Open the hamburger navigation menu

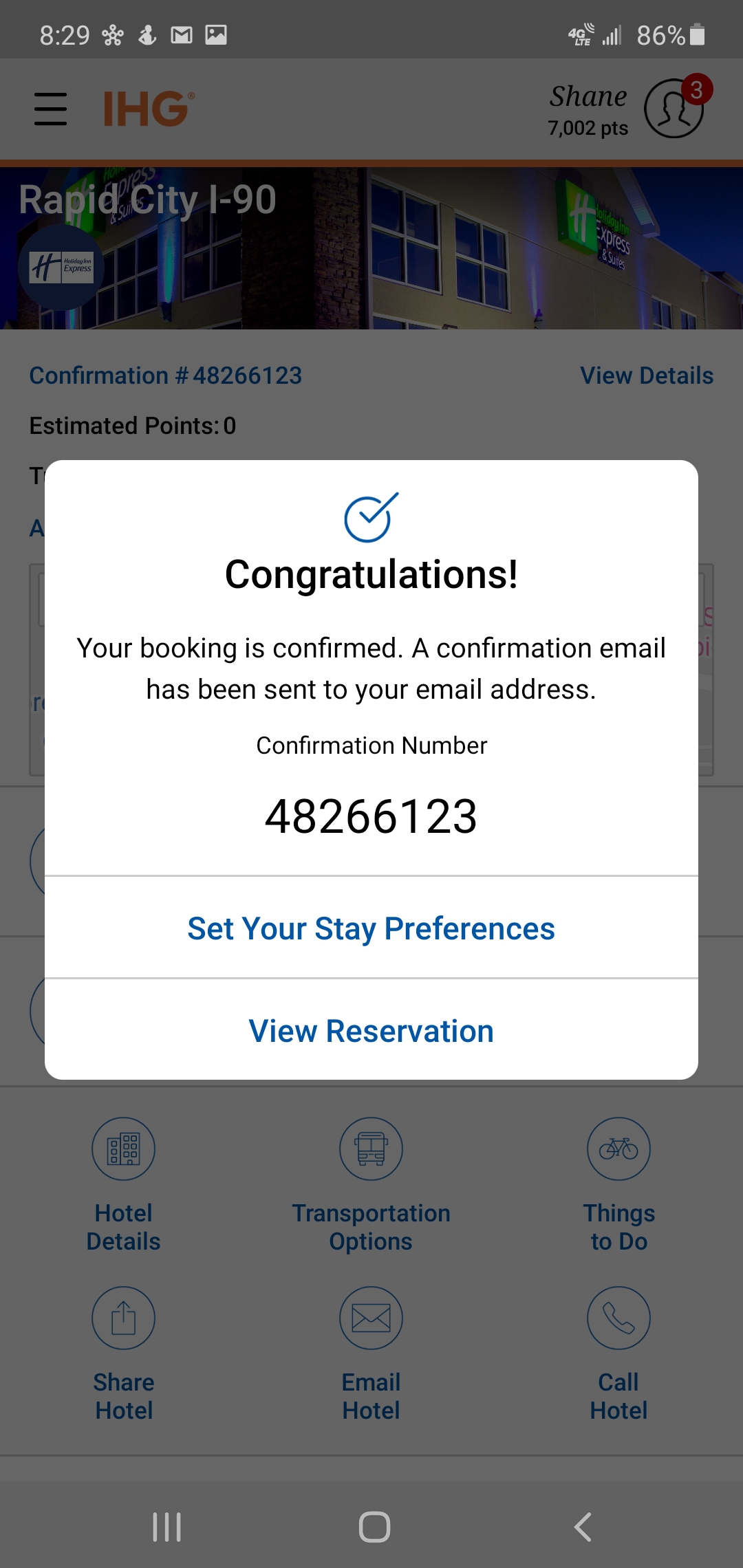click(x=50, y=109)
